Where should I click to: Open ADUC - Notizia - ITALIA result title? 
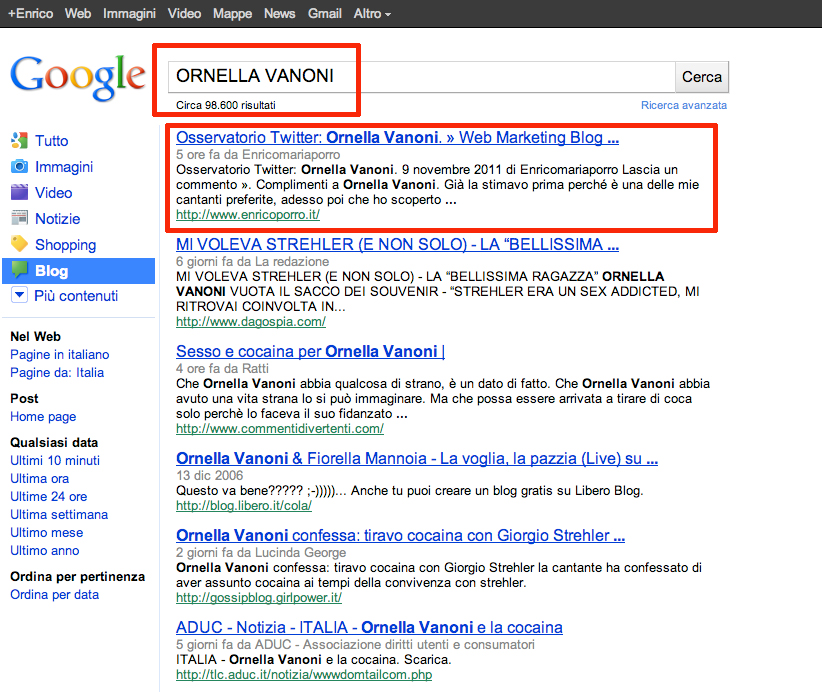pyautogui.click(x=369, y=627)
